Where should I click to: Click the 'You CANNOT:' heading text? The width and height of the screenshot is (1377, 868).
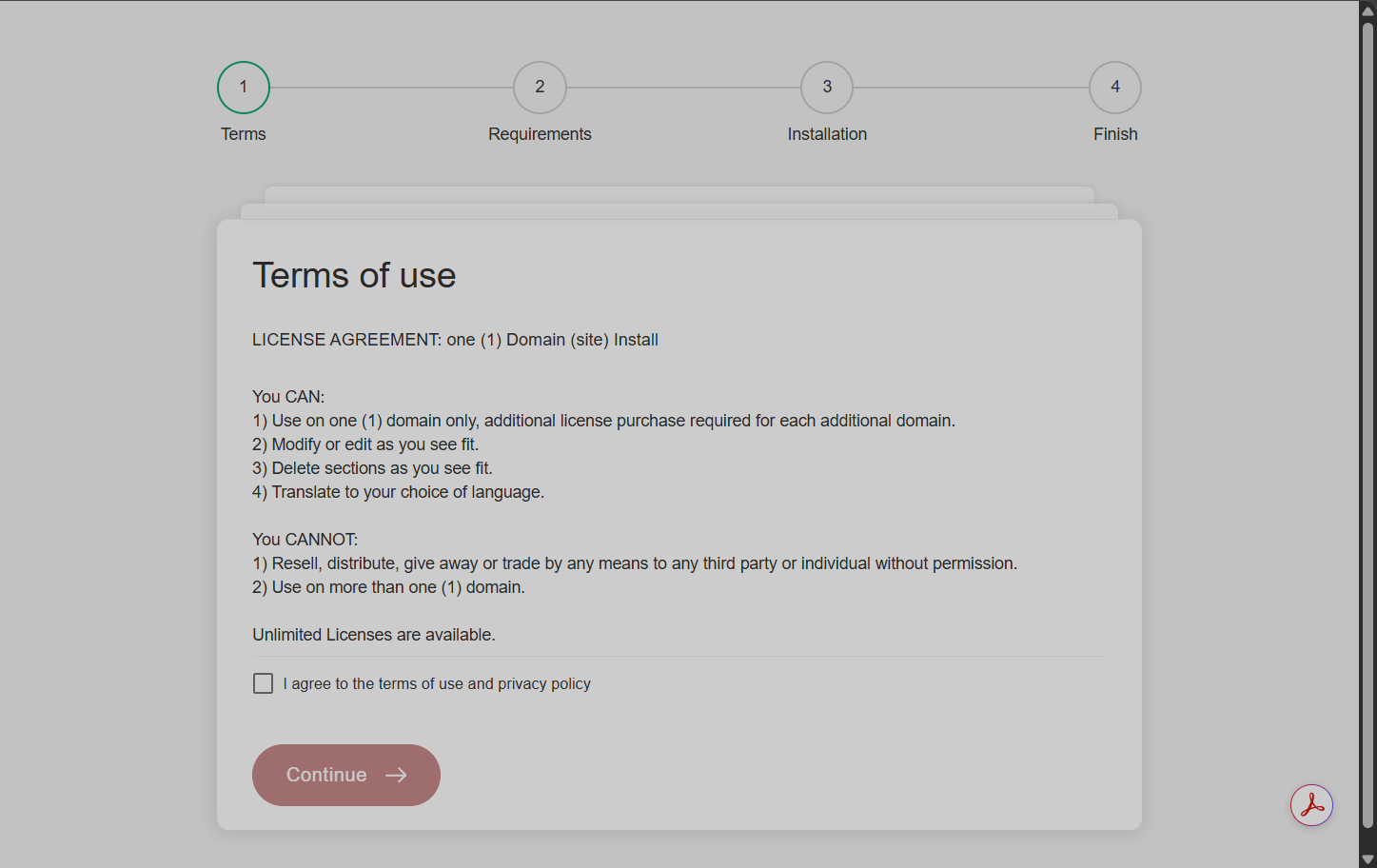click(305, 540)
